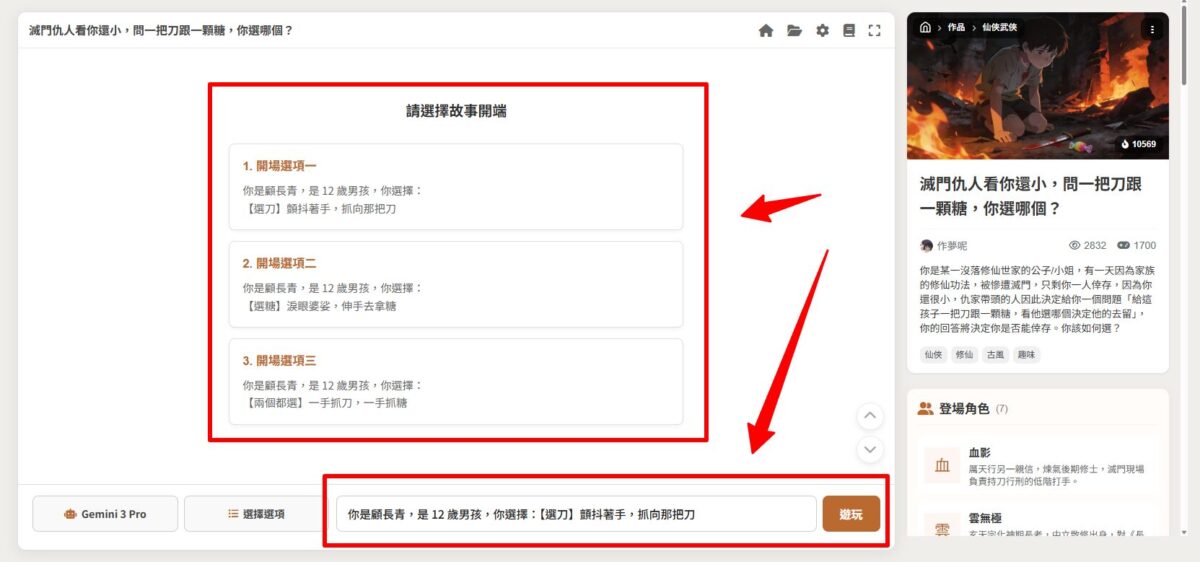Screen dimensions: 1200x562
Task: Click the 作品 breadcrumb link
Action: [x=956, y=28]
